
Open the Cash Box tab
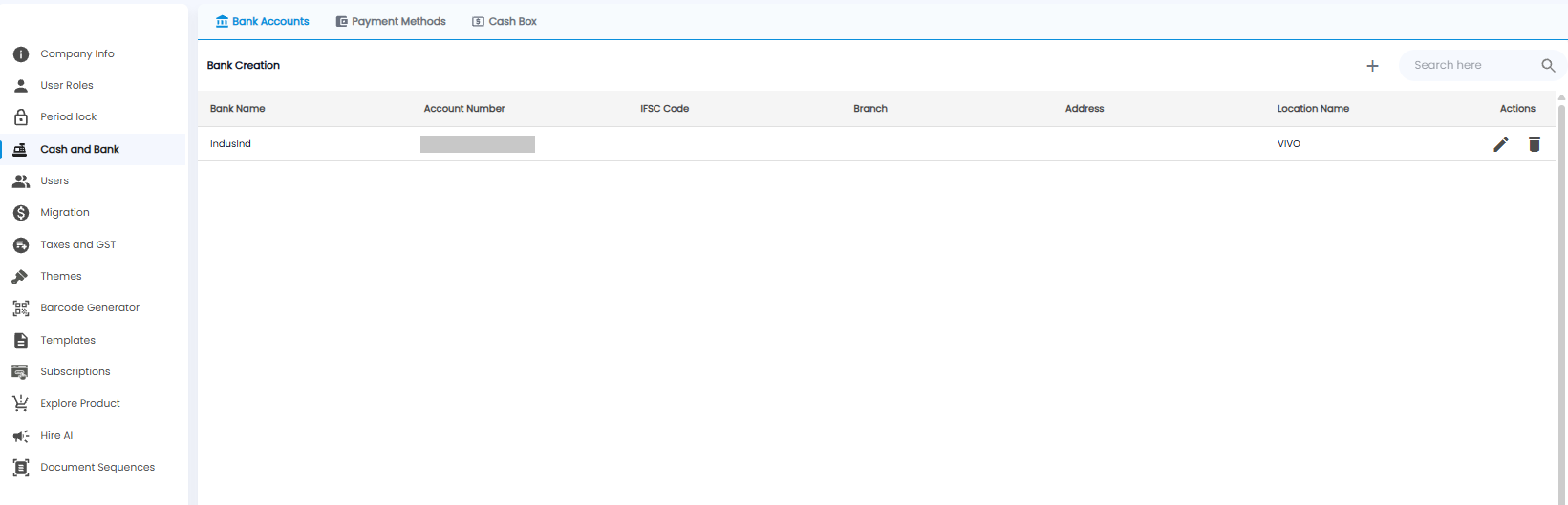click(x=505, y=21)
